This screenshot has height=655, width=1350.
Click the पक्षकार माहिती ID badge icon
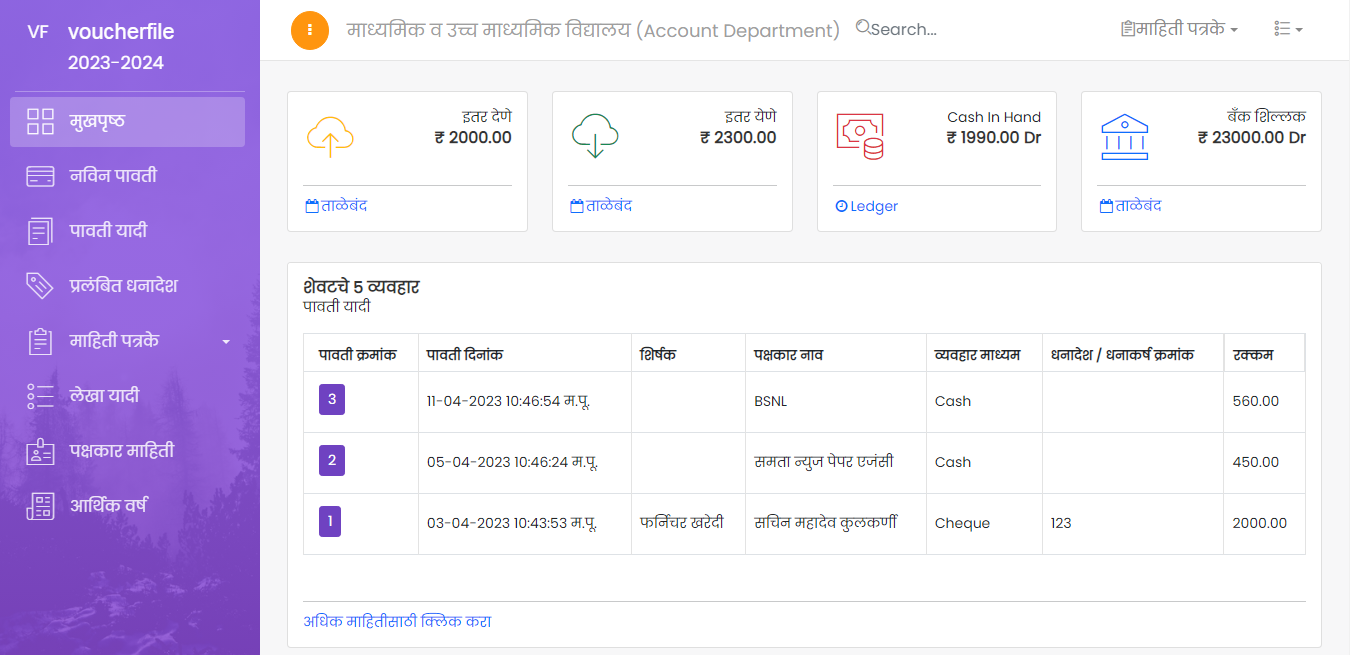(x=41, y=451)
